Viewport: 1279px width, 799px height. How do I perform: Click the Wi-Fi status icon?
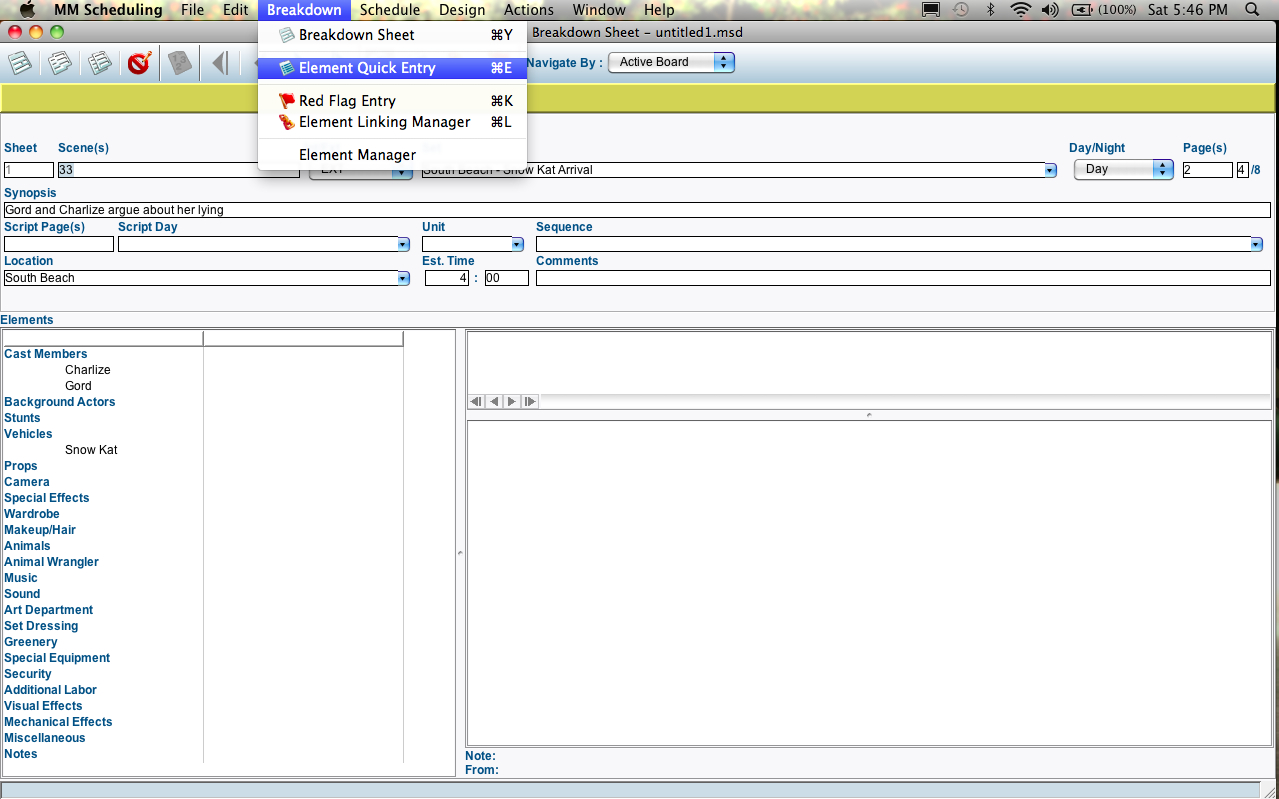tap(1020, 10)
